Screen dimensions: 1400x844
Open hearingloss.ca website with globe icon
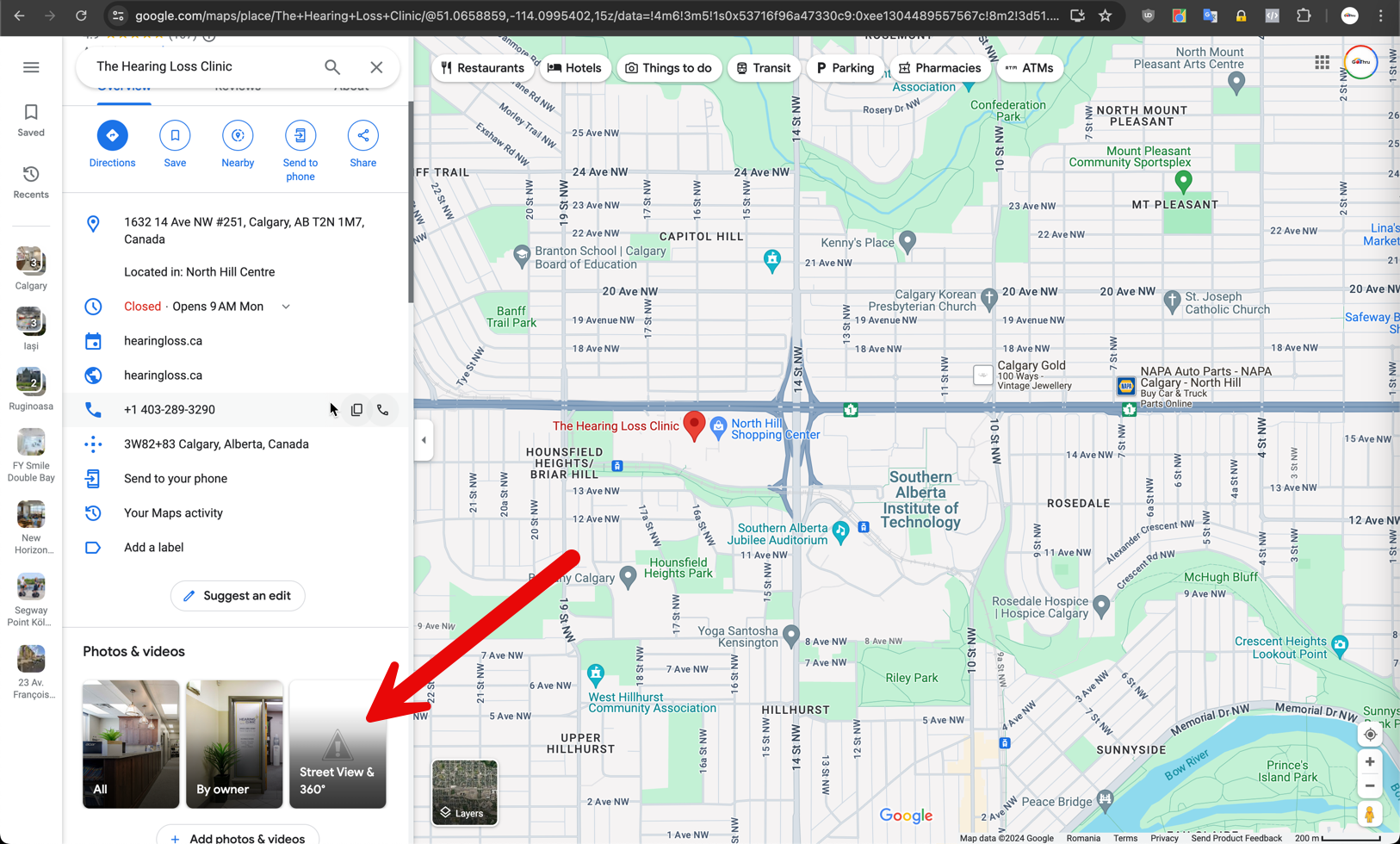click(236, 375)
